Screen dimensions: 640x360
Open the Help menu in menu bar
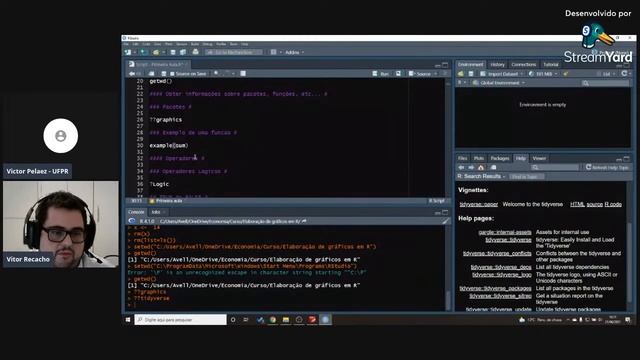tap(244, 44)
